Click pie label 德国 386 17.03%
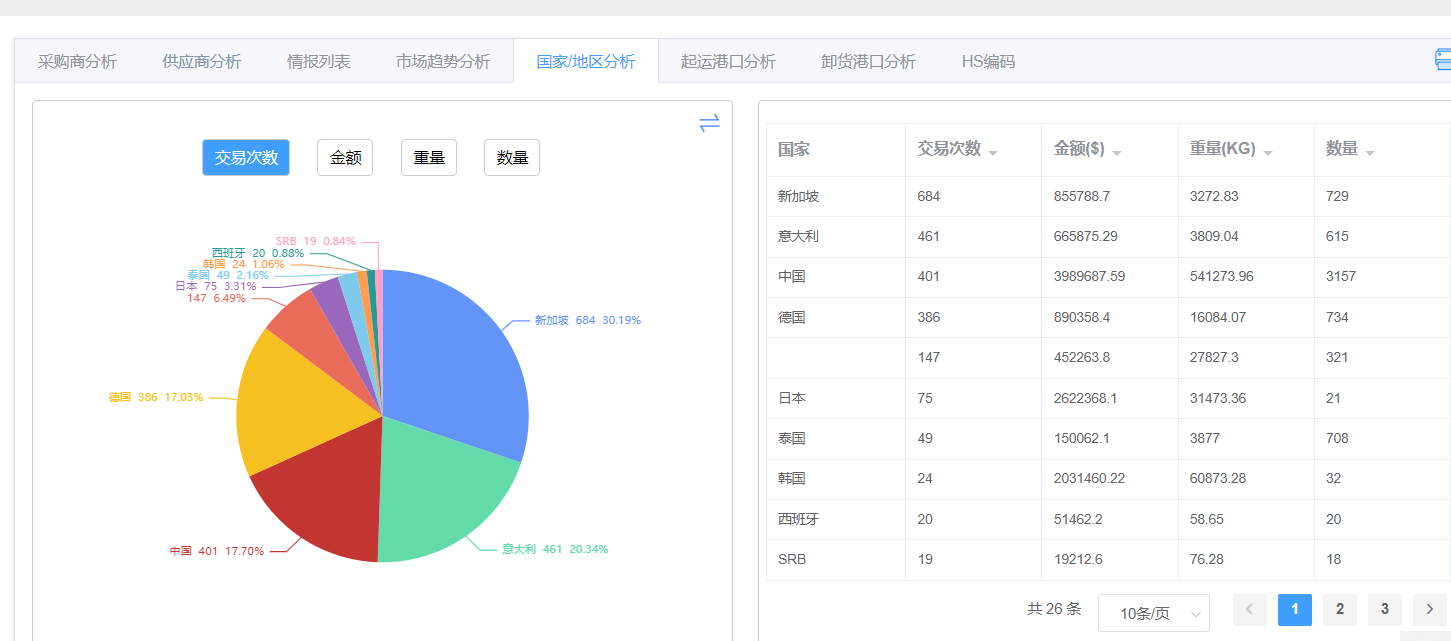The image size is (1451, 641). [156, 397]
